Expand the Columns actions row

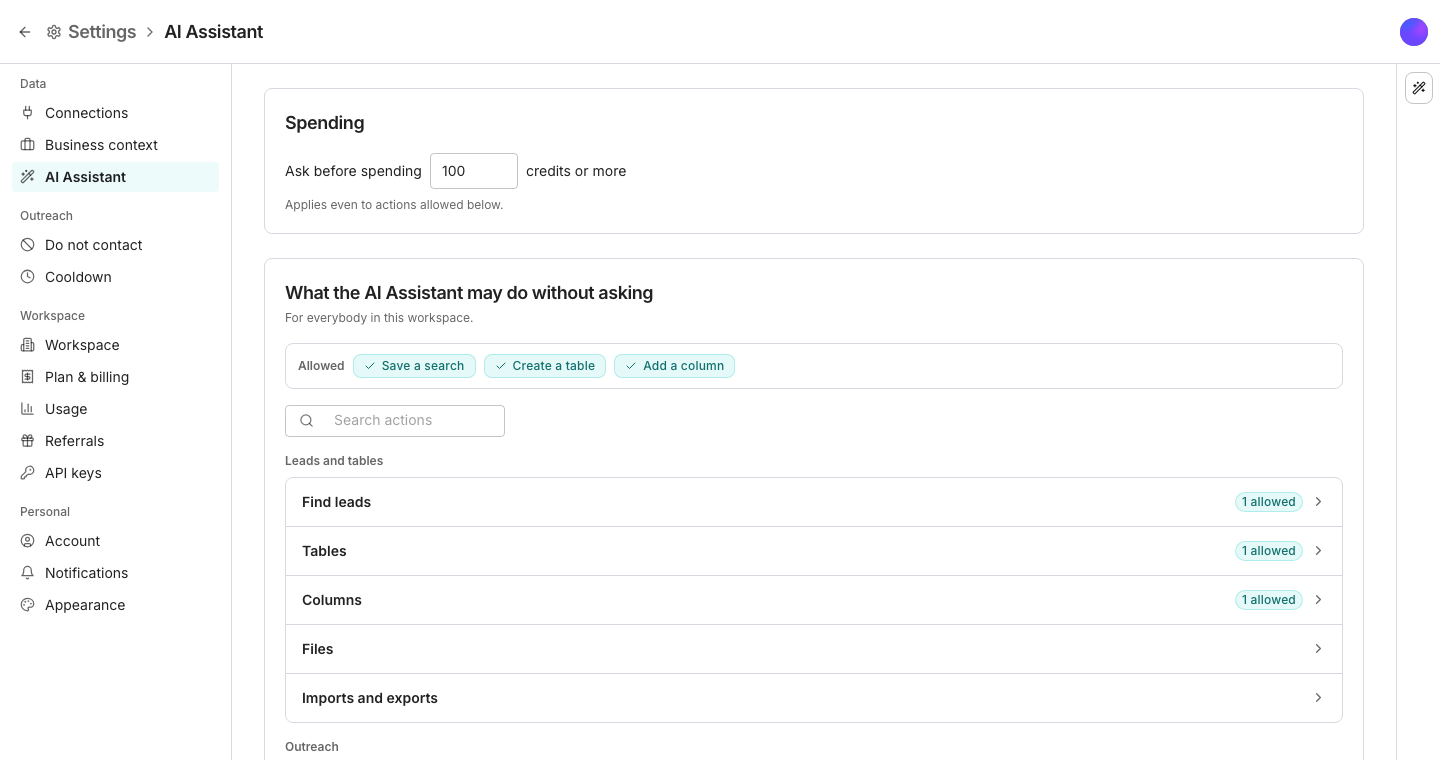pyautogui.click(x=814, y=600)
